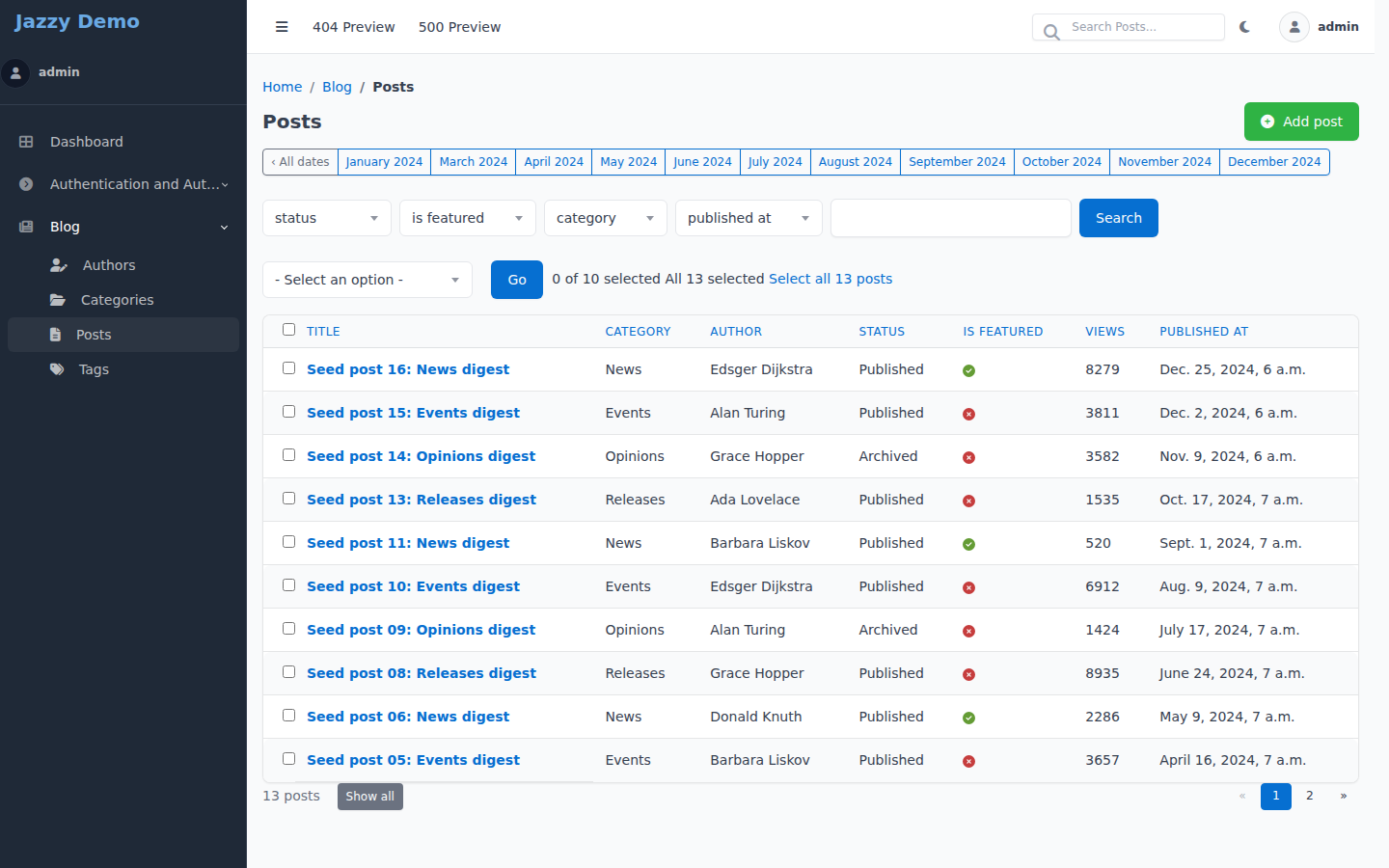Screen dimensions: 1389x868
Task: Filter posts by December 2024
Action: click(x=1274, y=162)
